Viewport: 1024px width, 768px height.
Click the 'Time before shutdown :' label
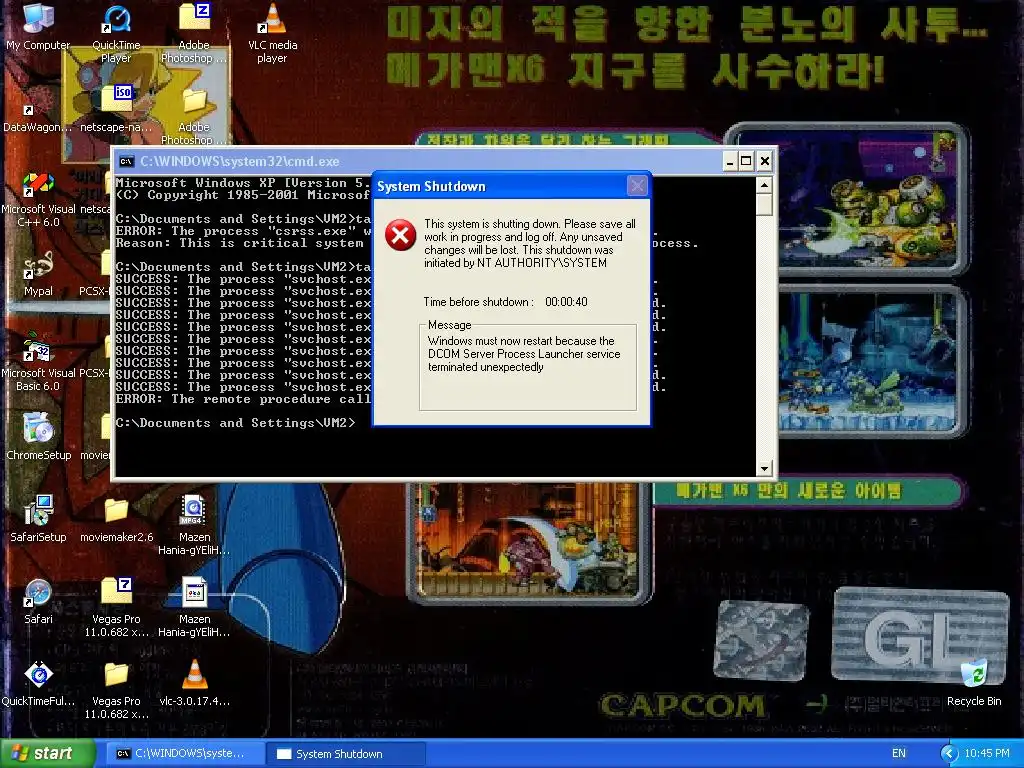[x=479, y=302]
